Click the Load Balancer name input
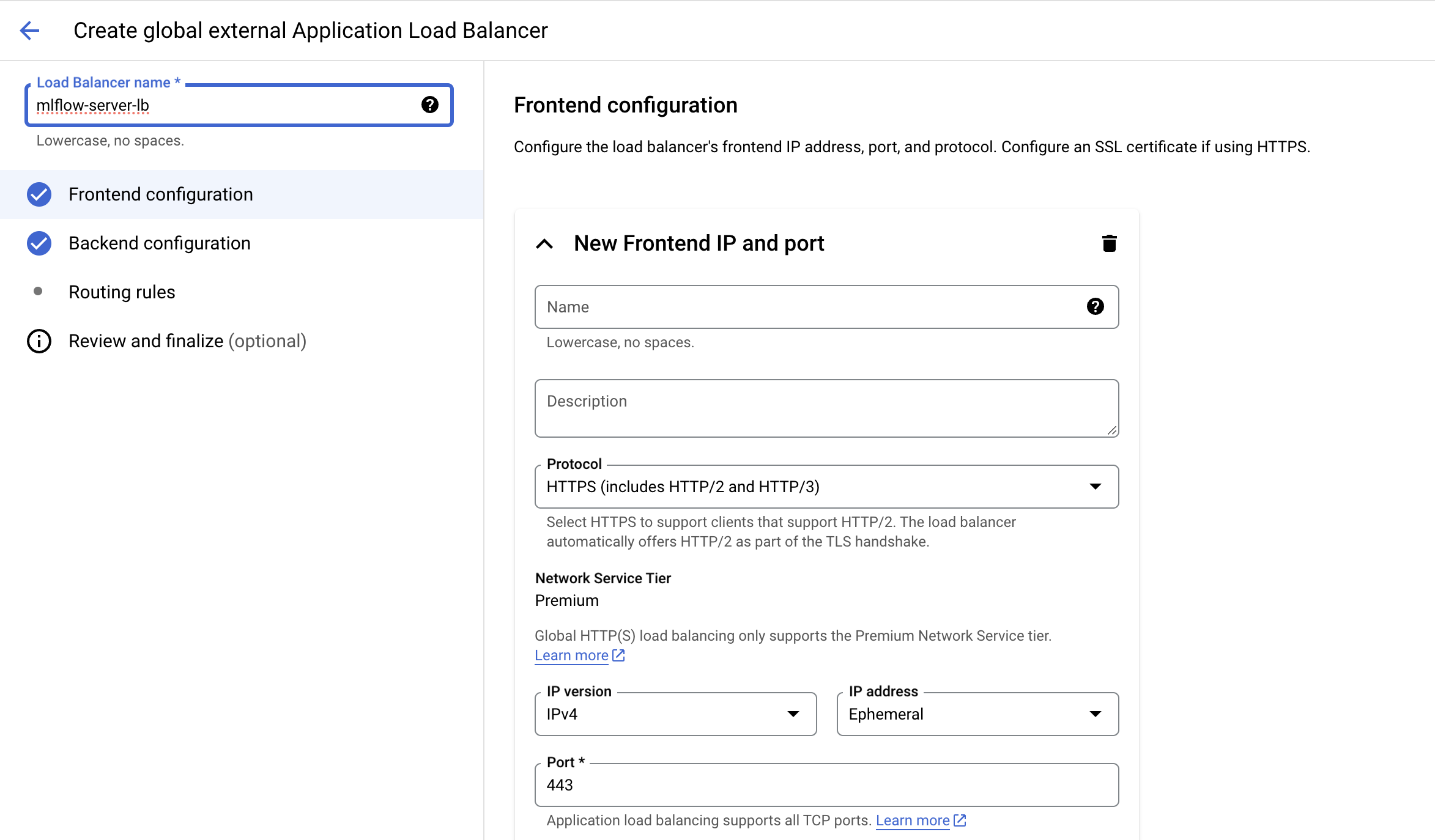The width and height of the screenshot is (1435, 840). pyautogui.click(x=239, y=105)
